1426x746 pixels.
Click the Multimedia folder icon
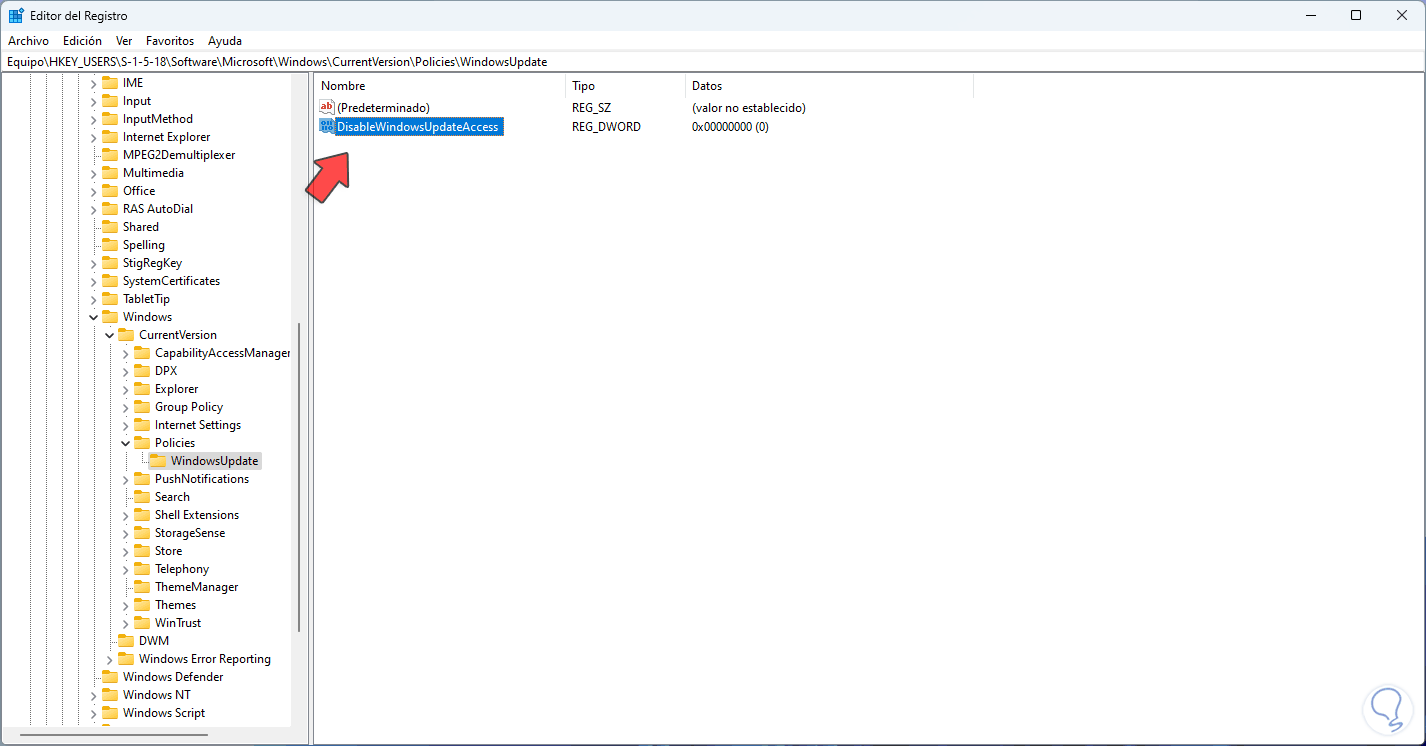[x=110, y=173]
